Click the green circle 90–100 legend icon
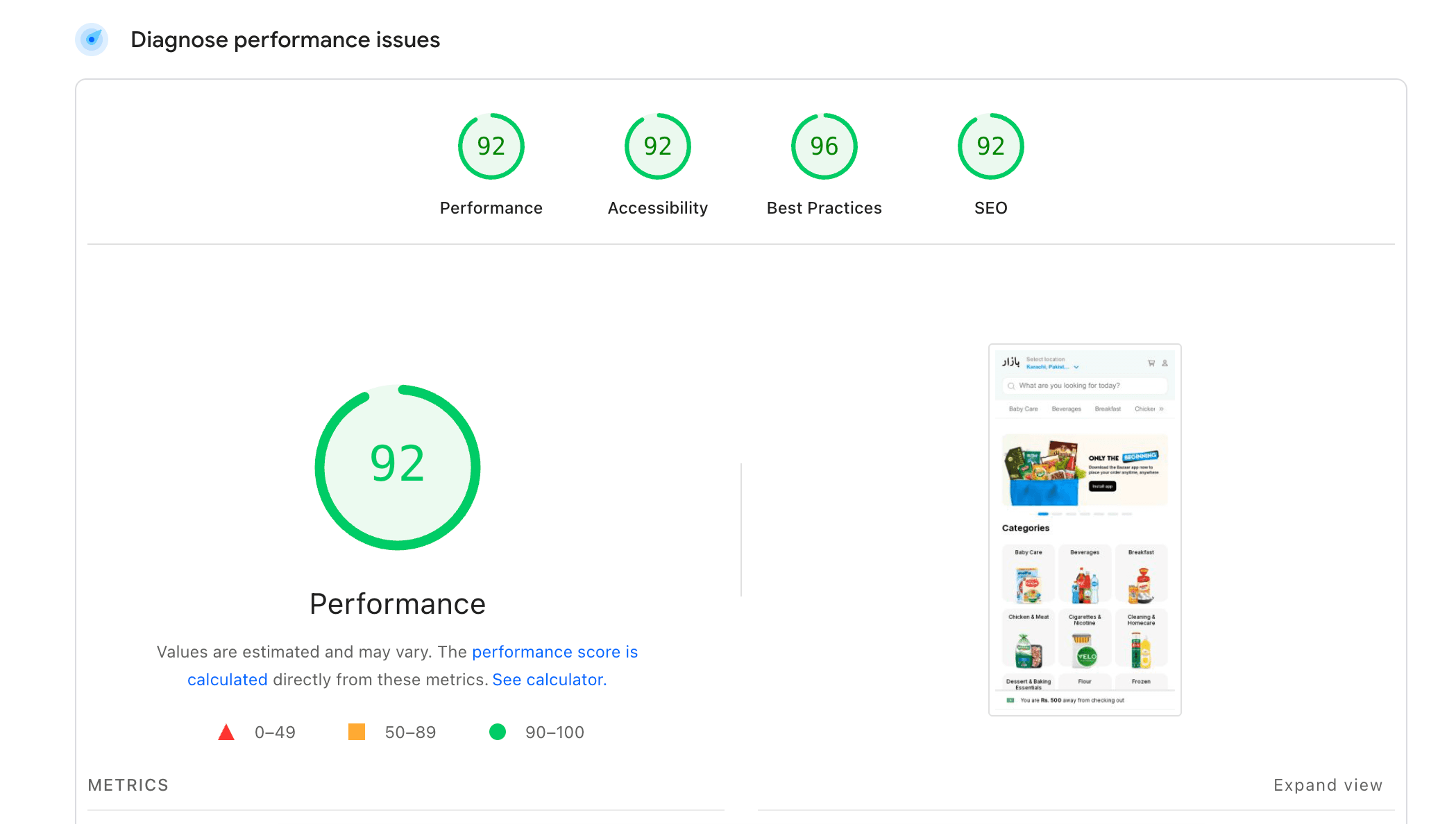This screenshot has width=1456, height=824. tap(498, 732)
